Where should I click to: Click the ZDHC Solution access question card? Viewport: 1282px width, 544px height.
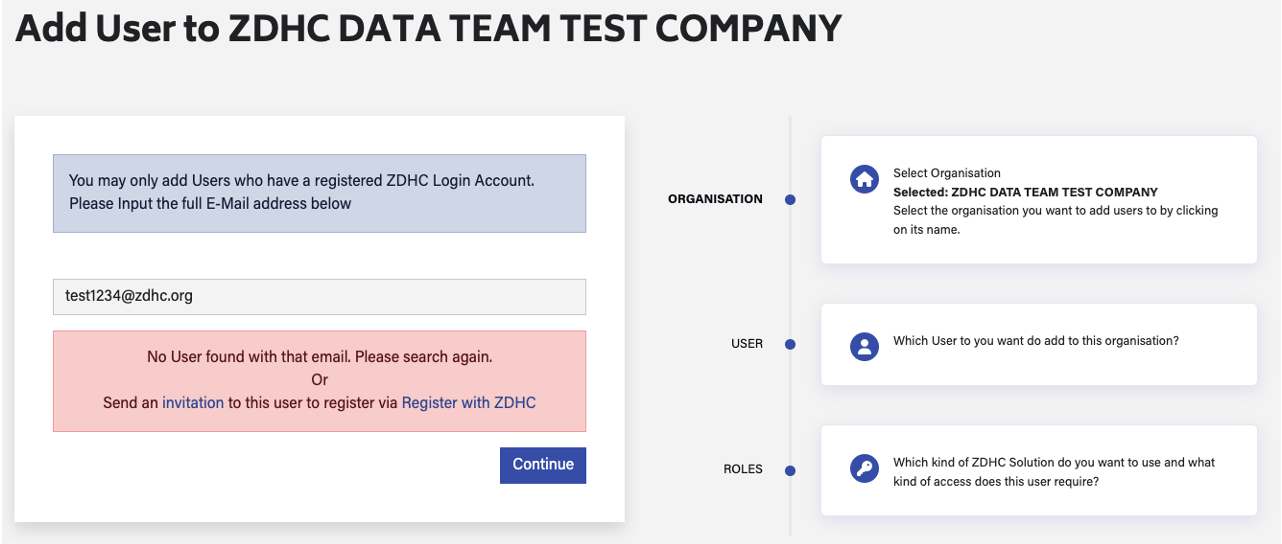[x=1054, y=472]
